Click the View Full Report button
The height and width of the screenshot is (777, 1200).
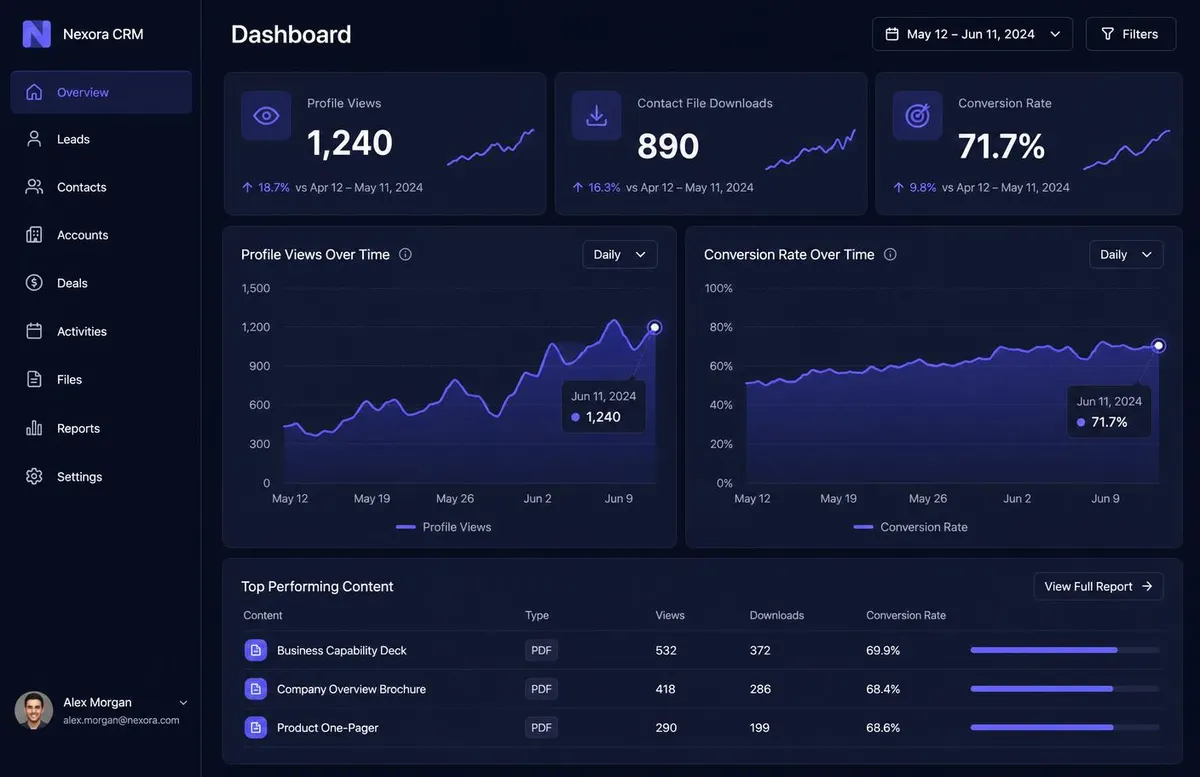tap(1098, 586)
